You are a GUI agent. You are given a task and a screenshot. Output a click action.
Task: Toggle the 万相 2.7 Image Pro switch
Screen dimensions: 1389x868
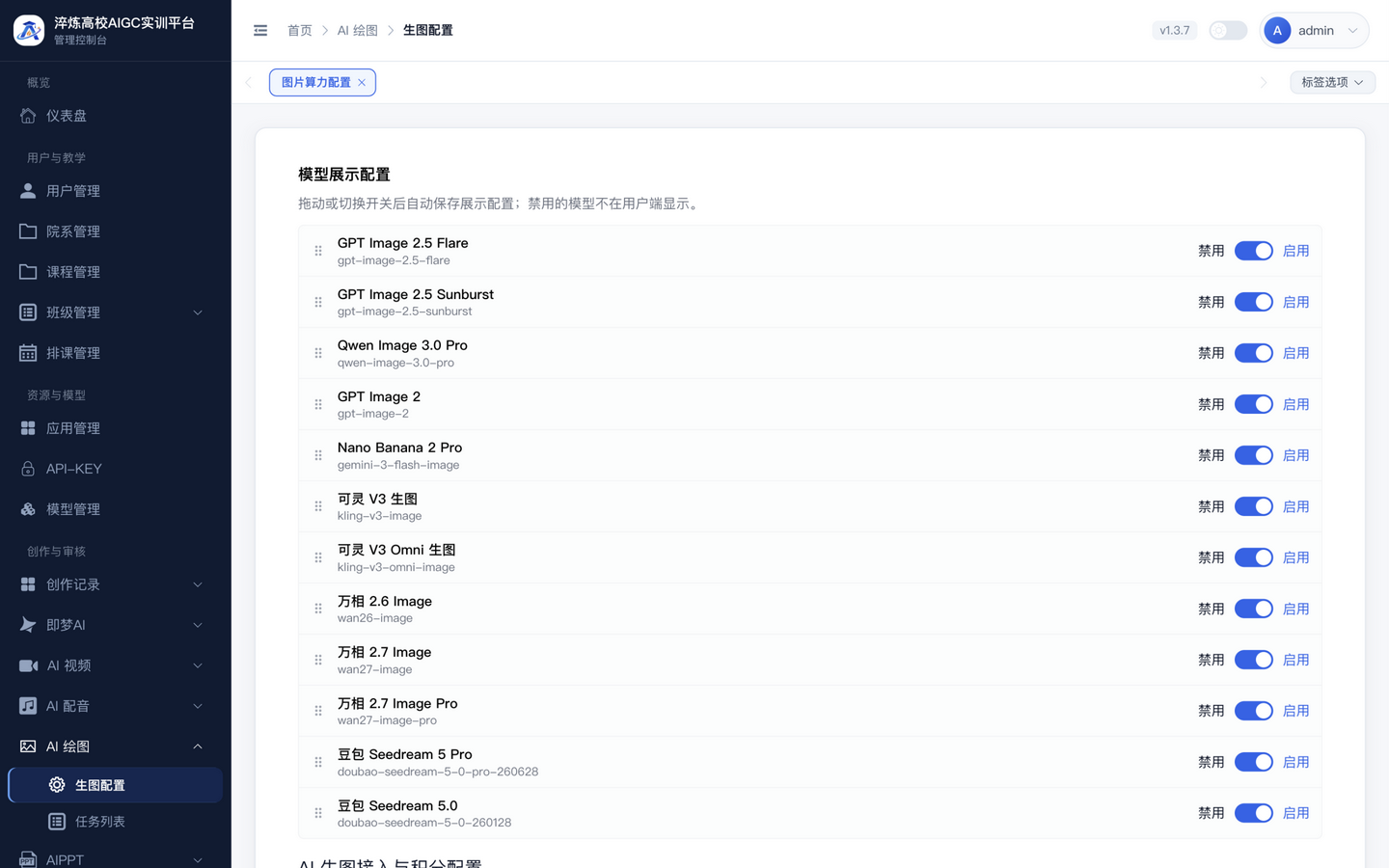click(x=1254, y=711)
